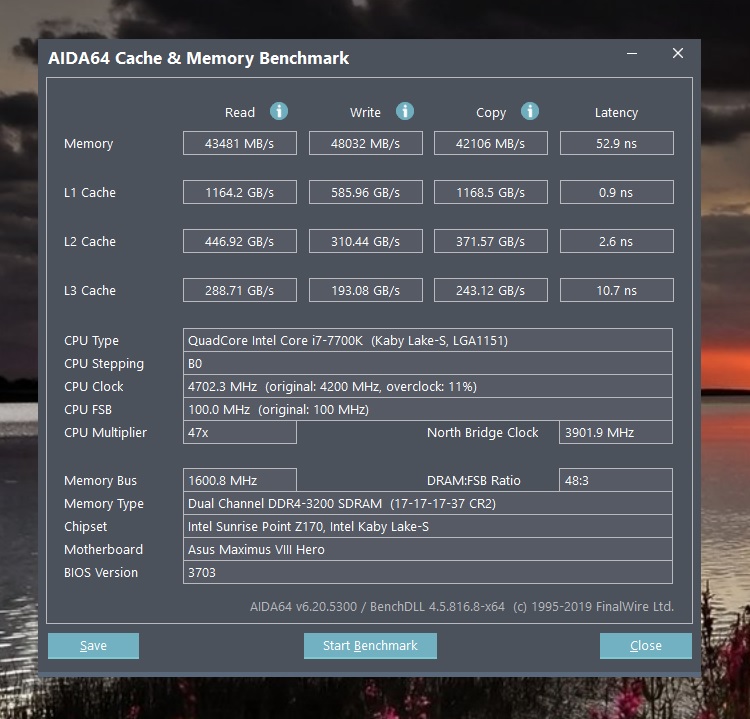Image resolution: width=750 pixels, height=719 pixels.
Task: Click L2 Cache write value 310.44 GB/s
Action: 365,241
